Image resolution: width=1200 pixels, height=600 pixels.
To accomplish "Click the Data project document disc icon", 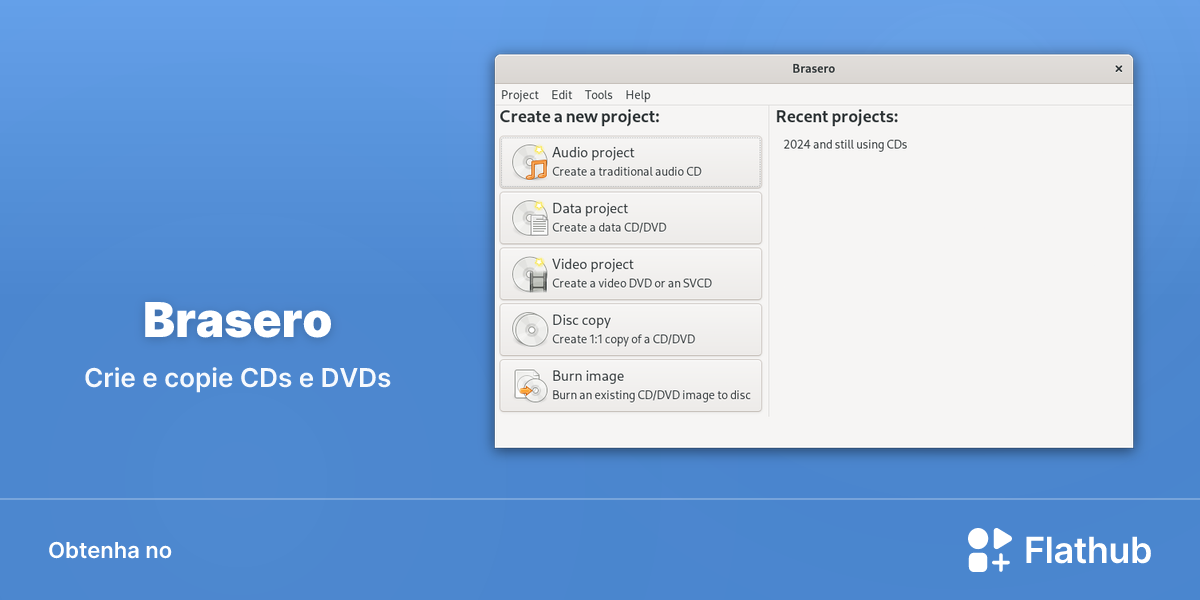I will point(530,218).
